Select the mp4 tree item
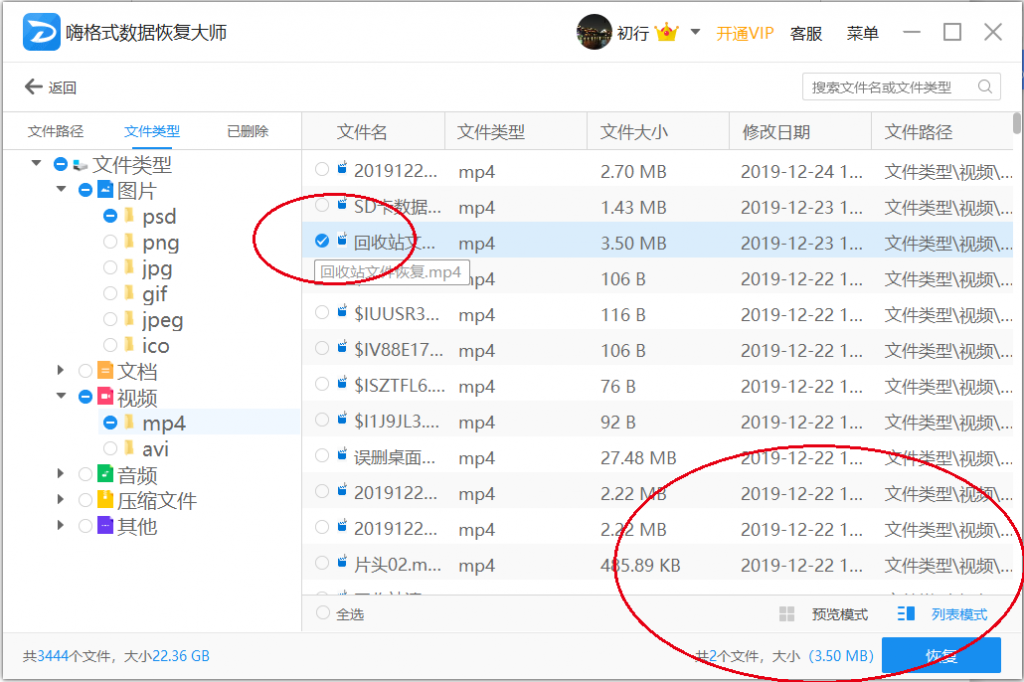Image resolution: width=1024 pixels, height=682 pixels. (x=163, y=423)
